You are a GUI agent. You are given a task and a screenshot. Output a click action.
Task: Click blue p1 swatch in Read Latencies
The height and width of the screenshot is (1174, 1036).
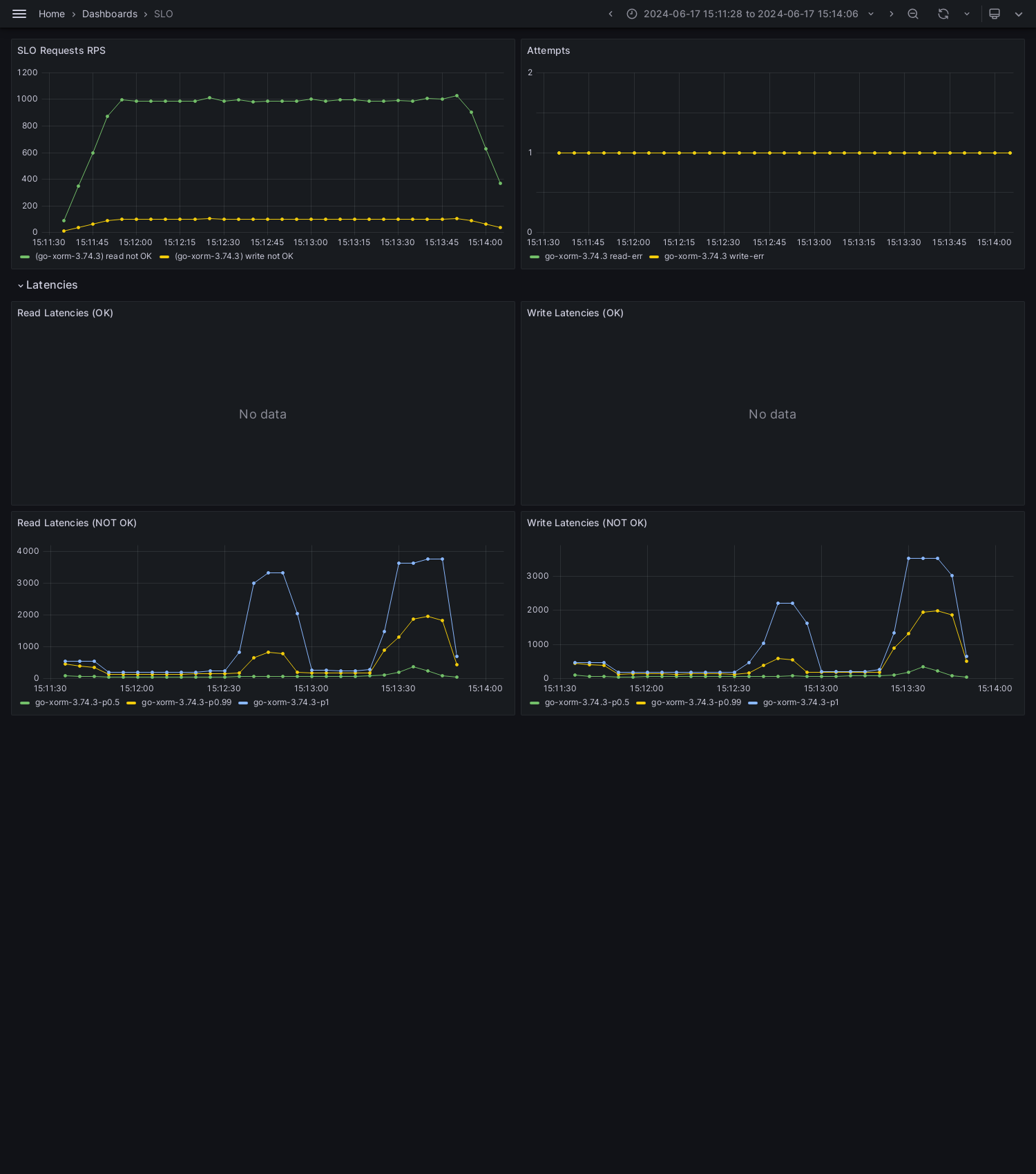click(x=243, y=702)
